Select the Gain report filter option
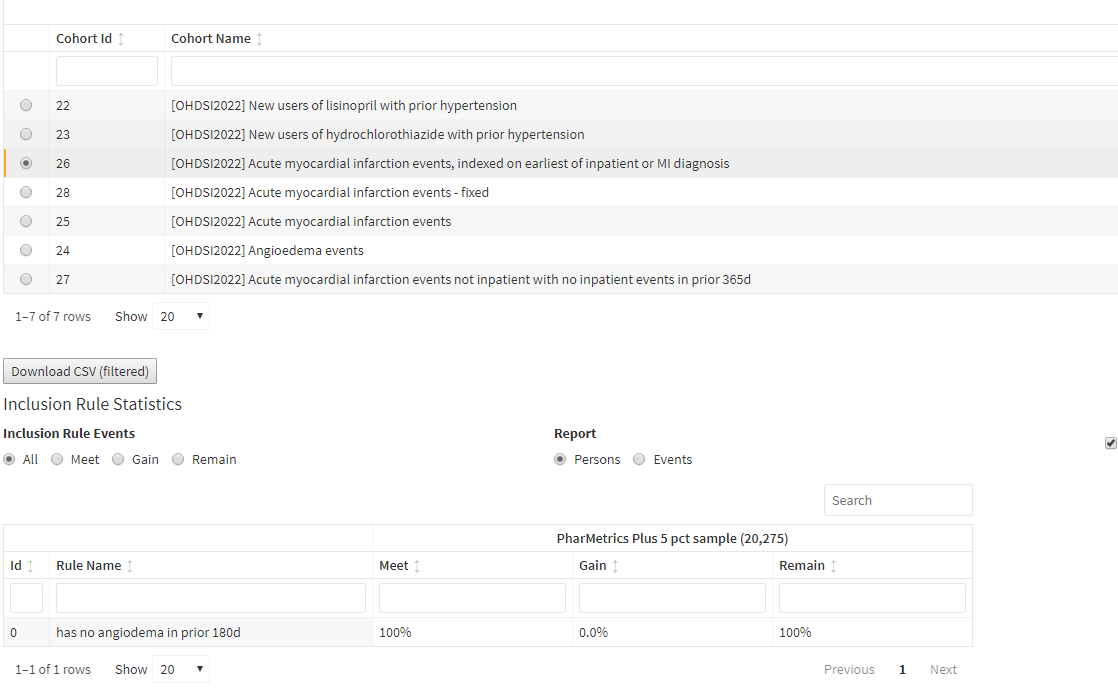The width and height of the screenshot is (1118, 693). click(120, 459)
